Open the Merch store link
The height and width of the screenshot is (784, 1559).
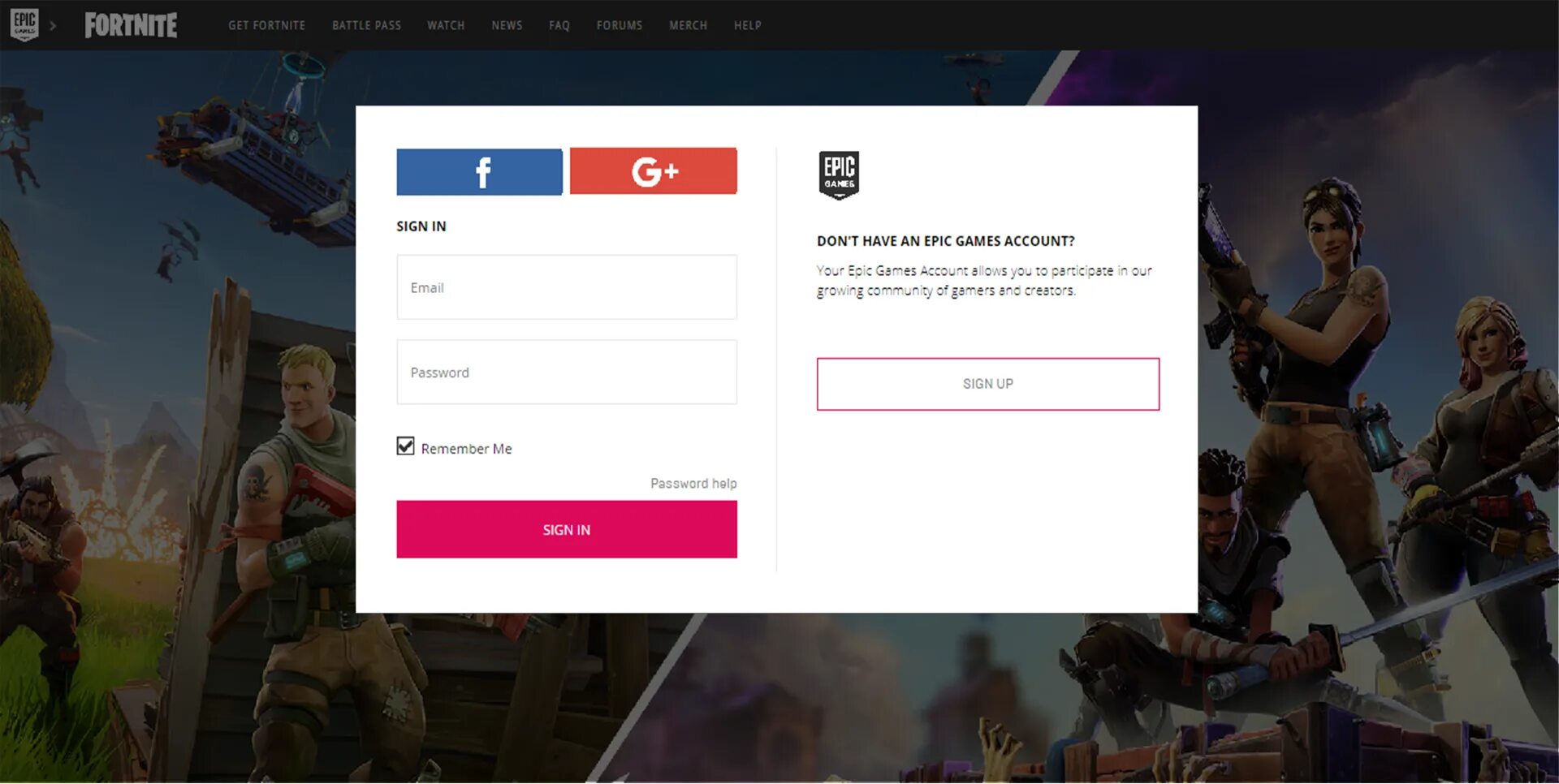[x=688, y=25]
